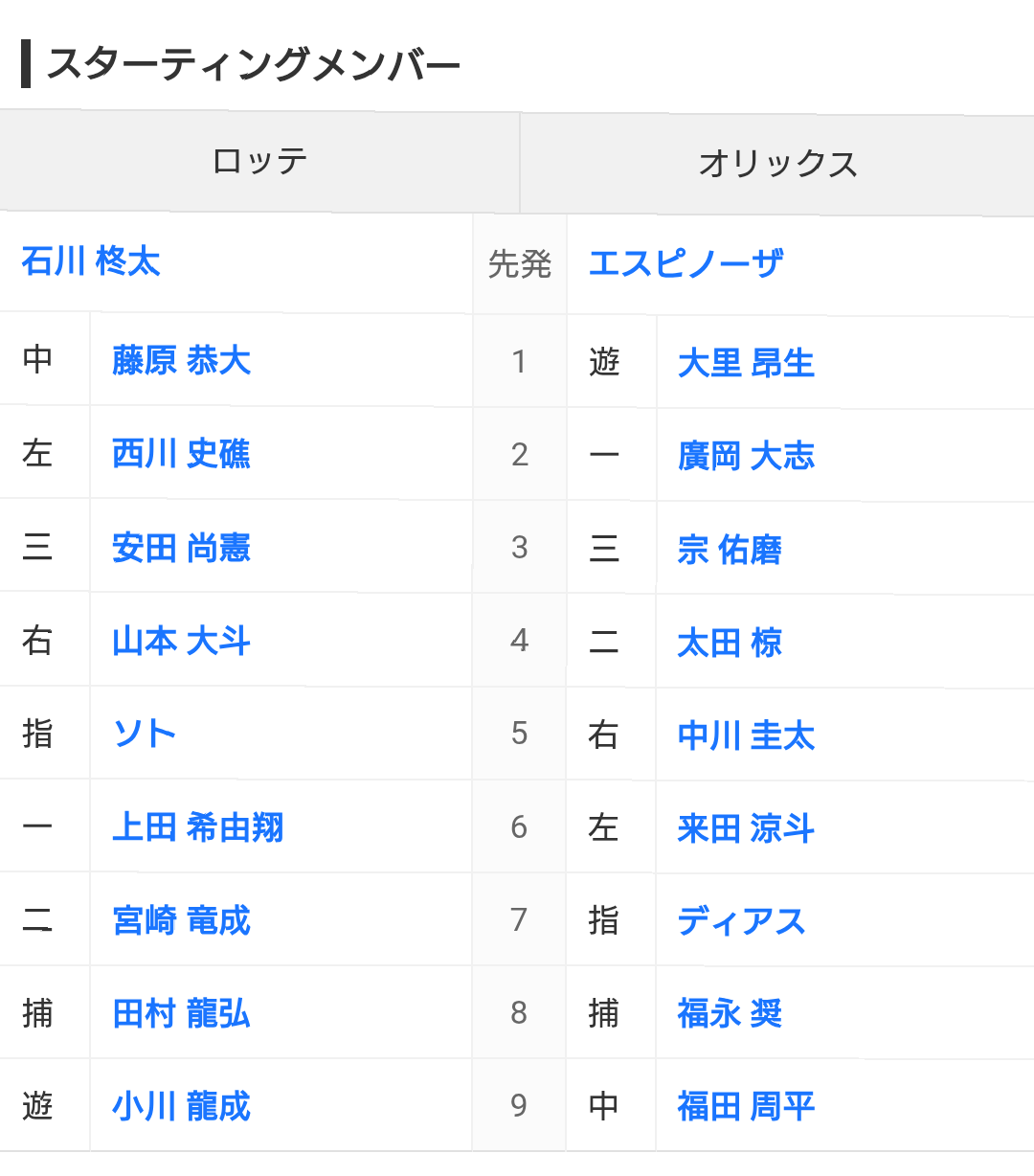Open shortstop 小川 龍成 link
Image resolution: width=1034 pixels, height=1176 pixels.
181,1106
